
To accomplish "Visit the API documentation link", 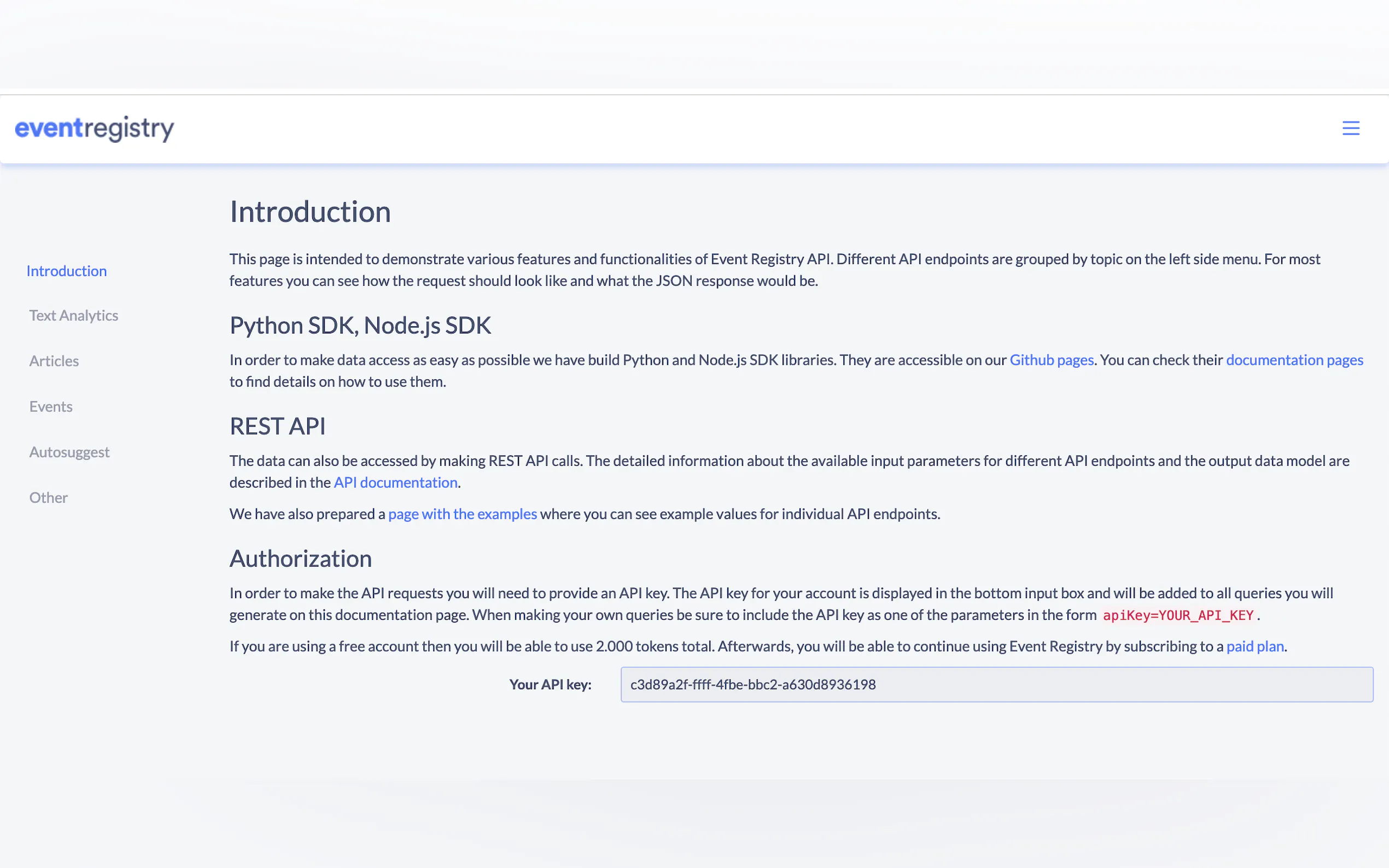I will 395,482.
